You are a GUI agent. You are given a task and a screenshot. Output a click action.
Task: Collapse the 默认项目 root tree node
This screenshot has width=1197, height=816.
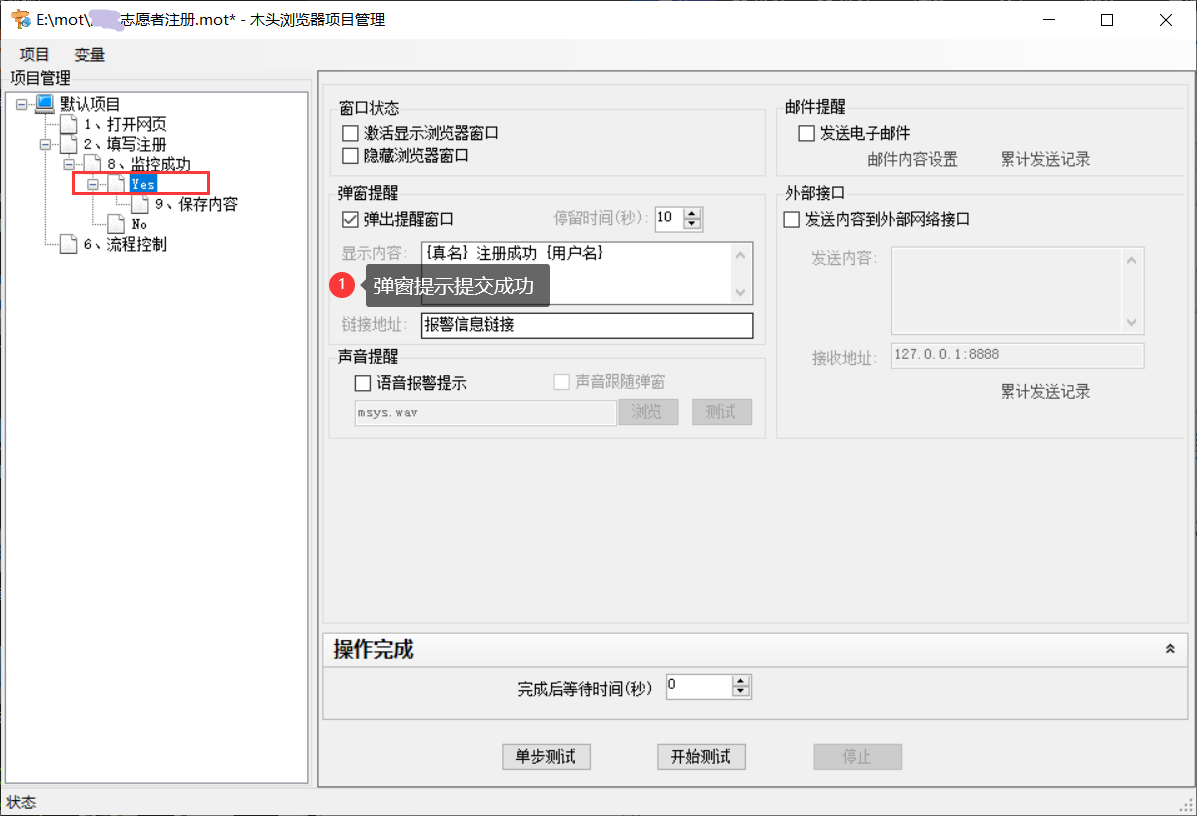pos(21,104)
